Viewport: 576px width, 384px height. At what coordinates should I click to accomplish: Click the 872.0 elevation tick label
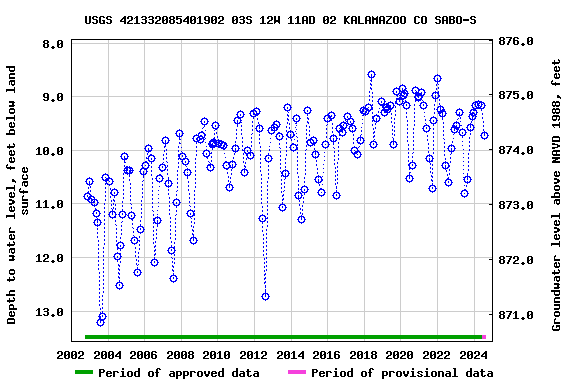[516, 260]
